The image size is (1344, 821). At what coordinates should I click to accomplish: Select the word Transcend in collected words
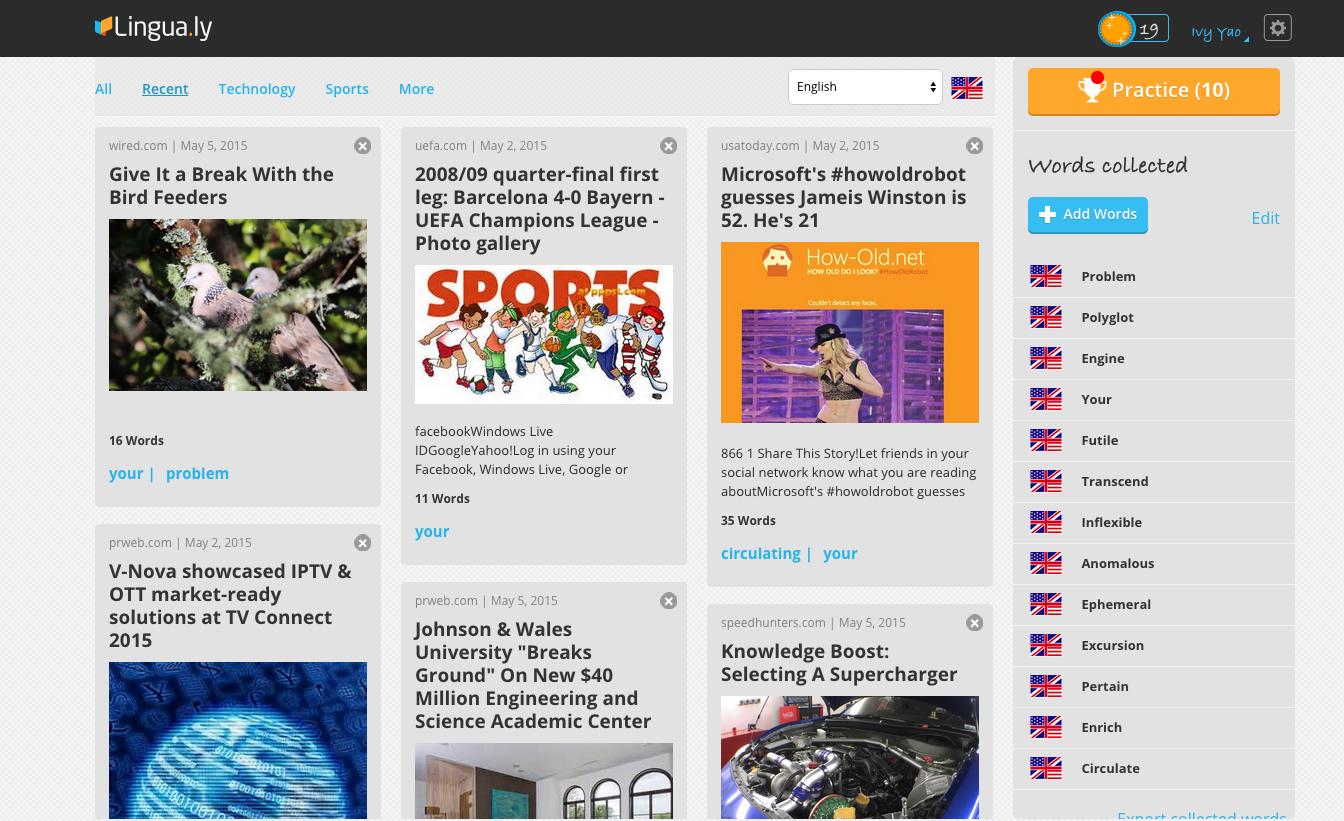point(1115,481)
